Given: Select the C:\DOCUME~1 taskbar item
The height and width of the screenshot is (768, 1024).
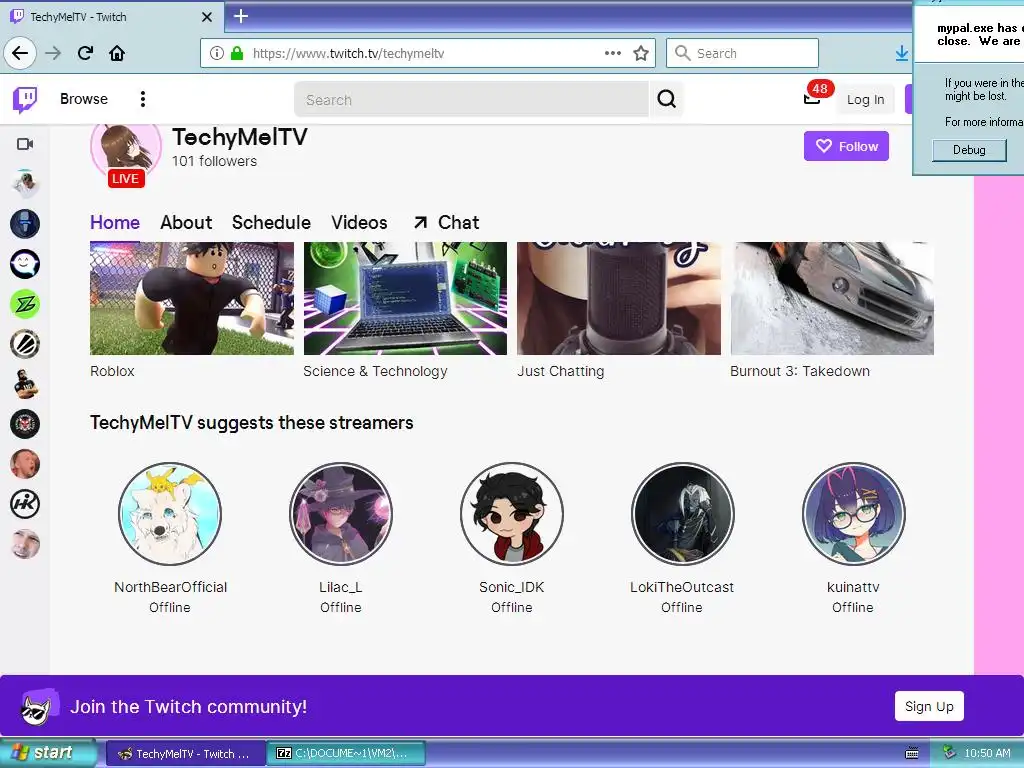Looking at the screenshot, I should point(347,754).
